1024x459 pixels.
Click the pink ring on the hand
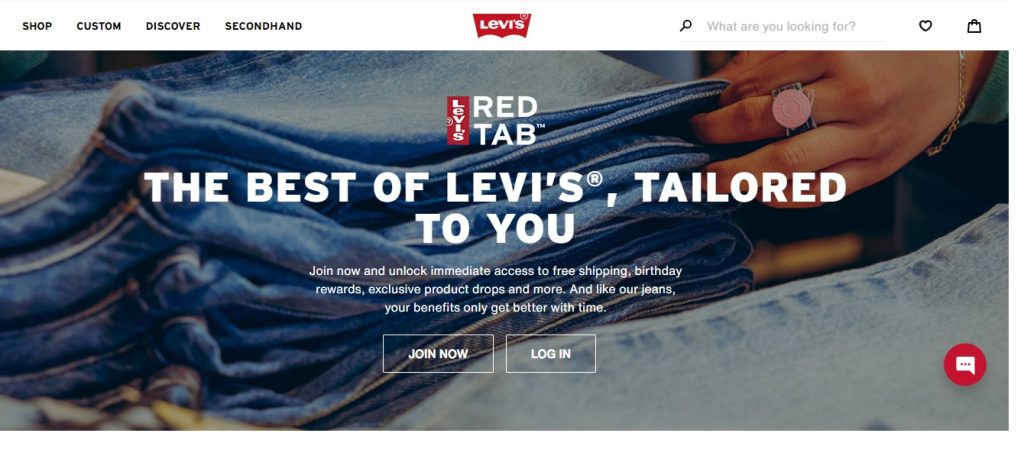click(x=792, y=108)
